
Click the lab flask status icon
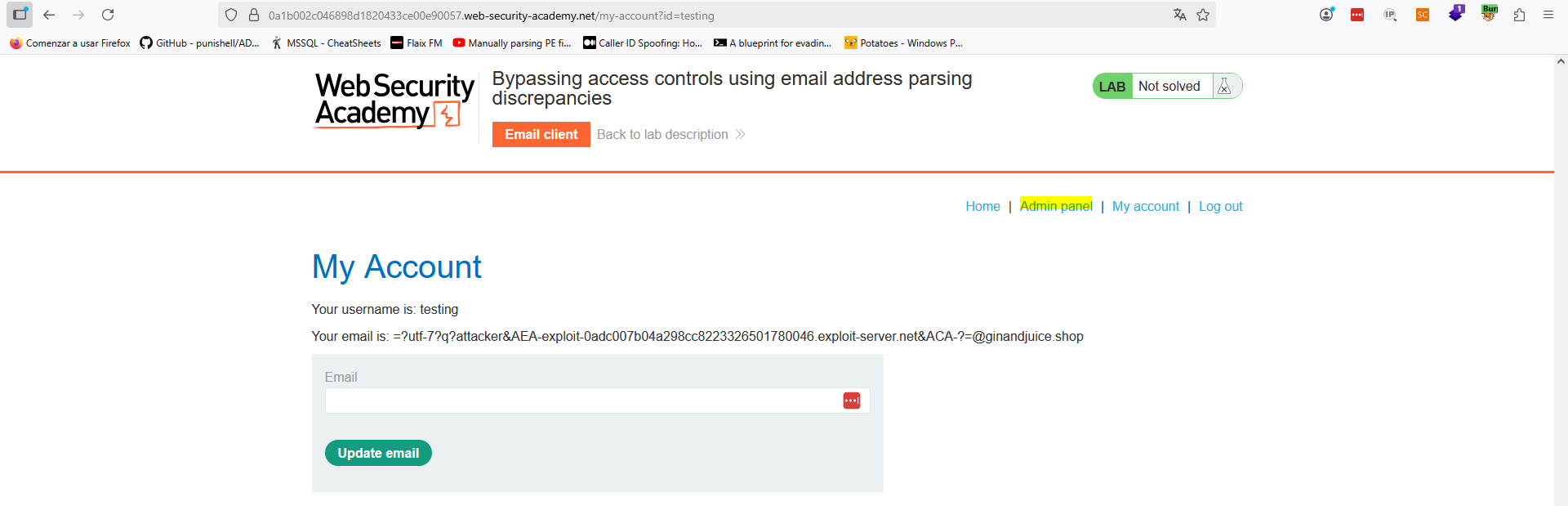(x=1224, y=86)
